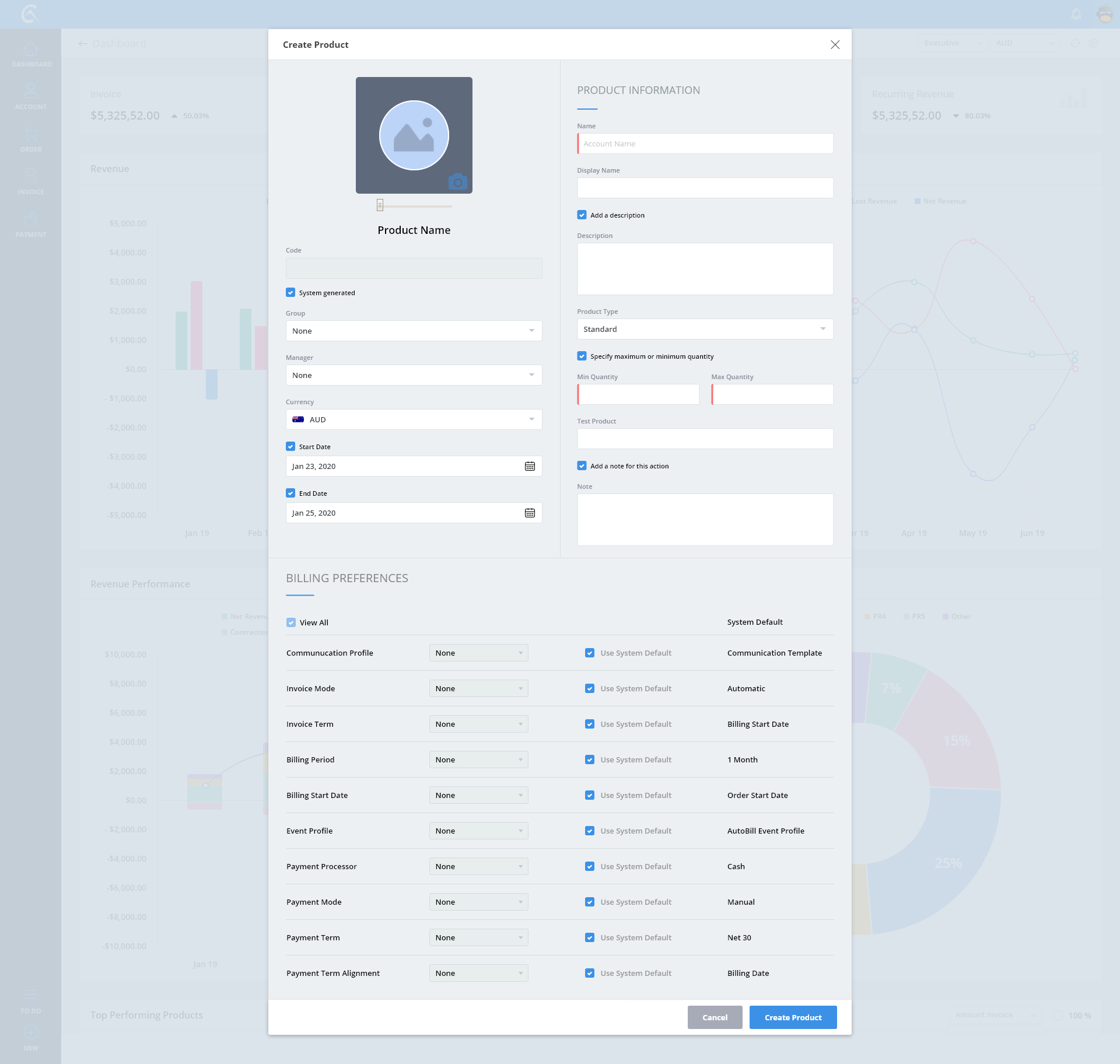Click the notification bell icon
Image resolution: width=1120 pixels, height=1064 pixels.
tap(1076, 14)
